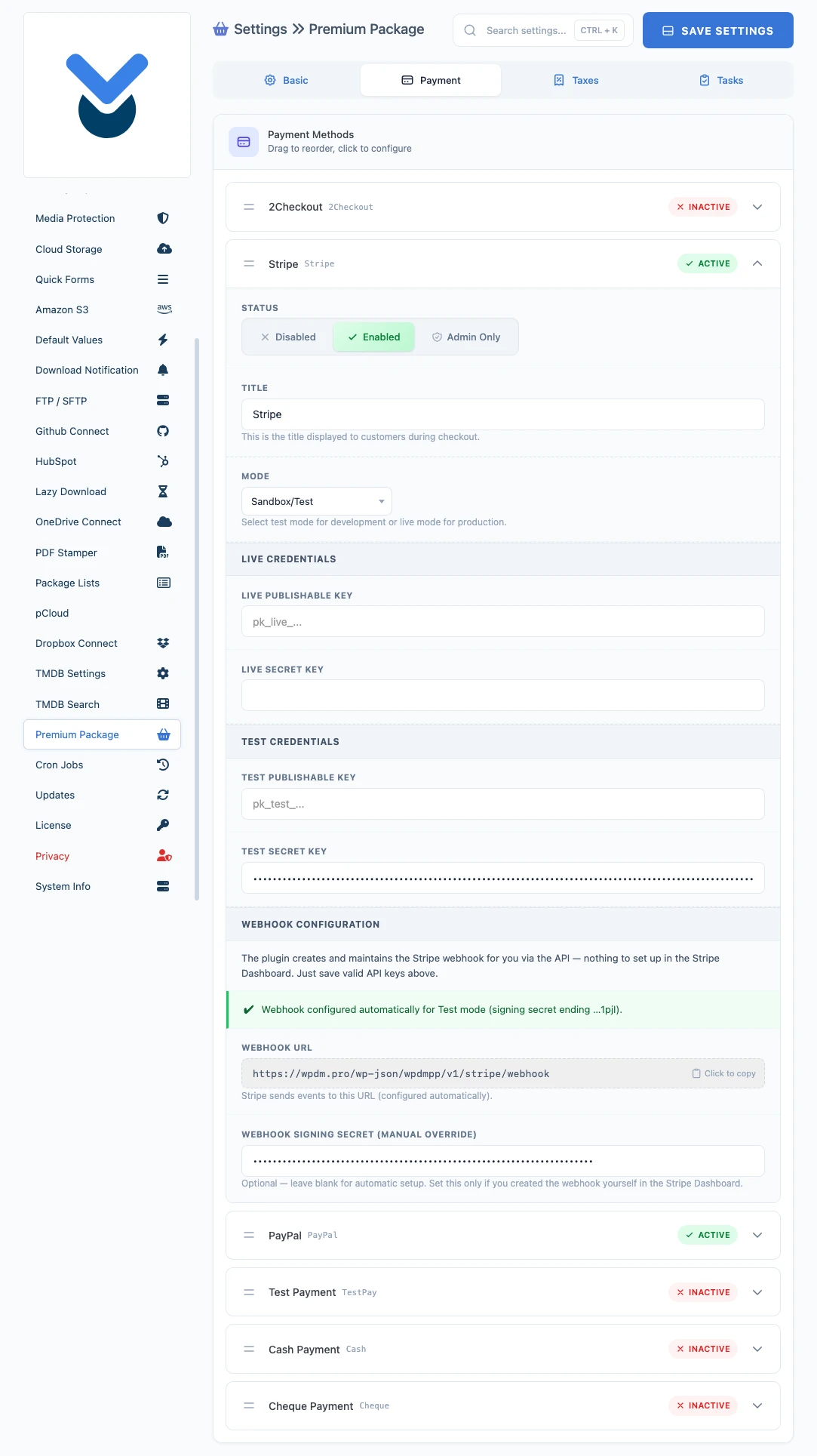Expand the PayPal payment method
Image resolution: width=817 pixels, height=1456 pixels.
click(757, 1235)
